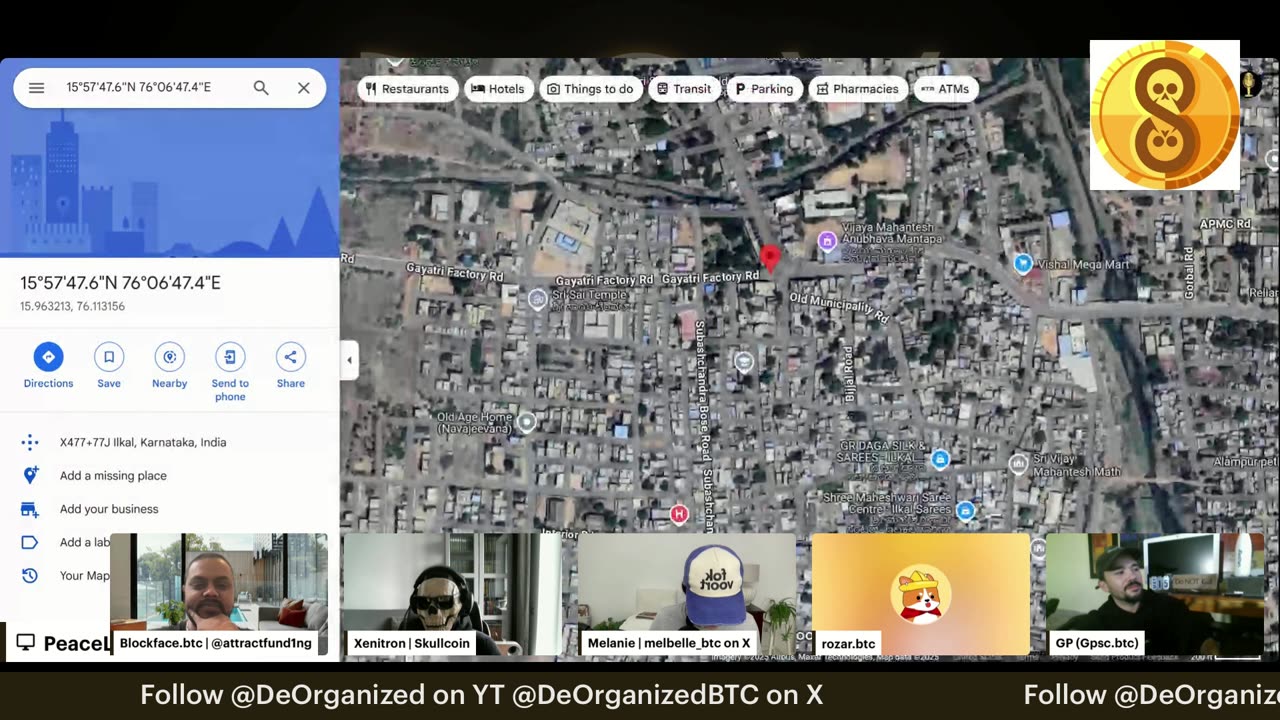The height and width of the screenshot is (720, 1280).
Task: Click the red hospital H marker
Action: (x=679, y=514)
